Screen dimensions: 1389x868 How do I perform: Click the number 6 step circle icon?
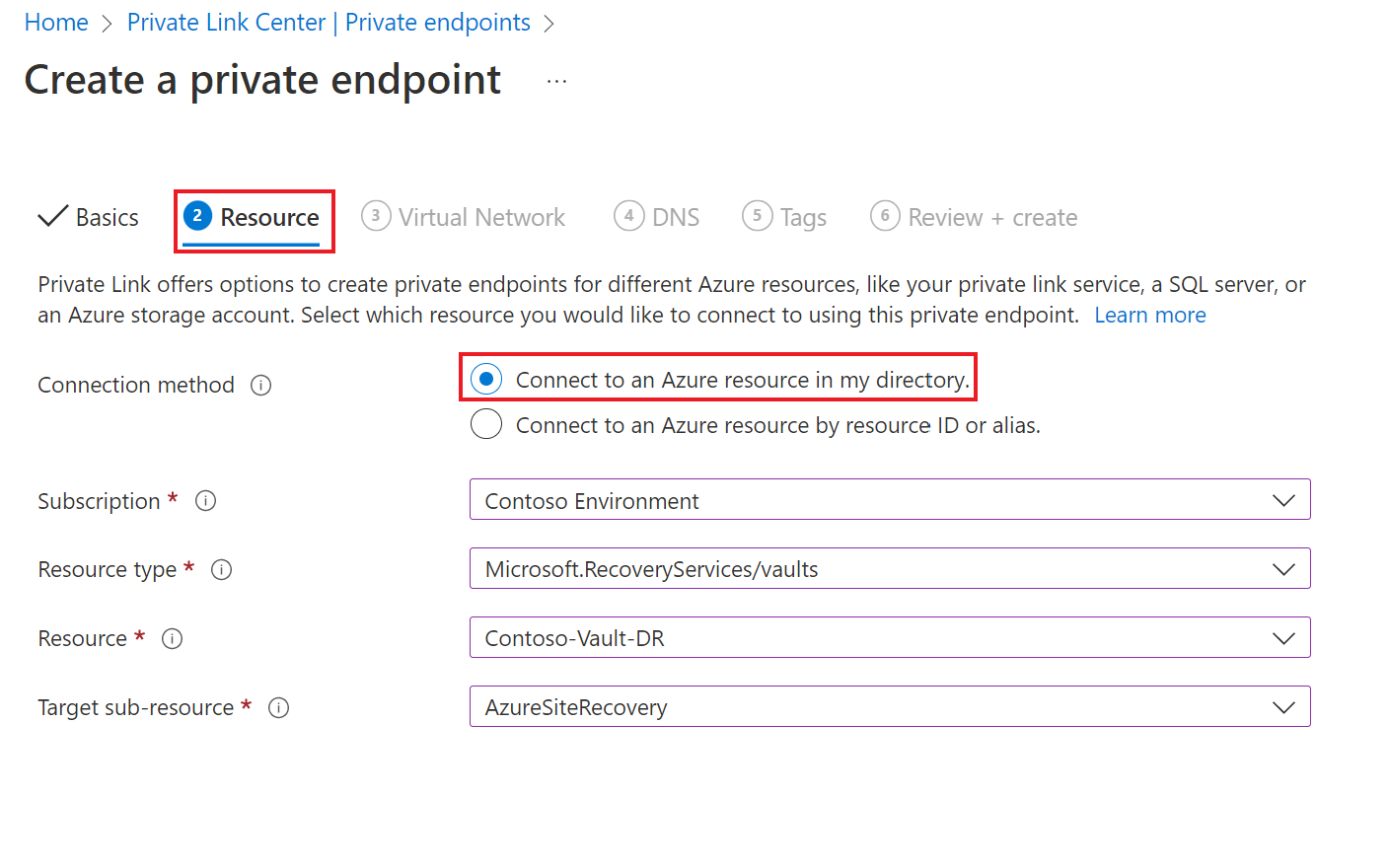pos(885,215)
